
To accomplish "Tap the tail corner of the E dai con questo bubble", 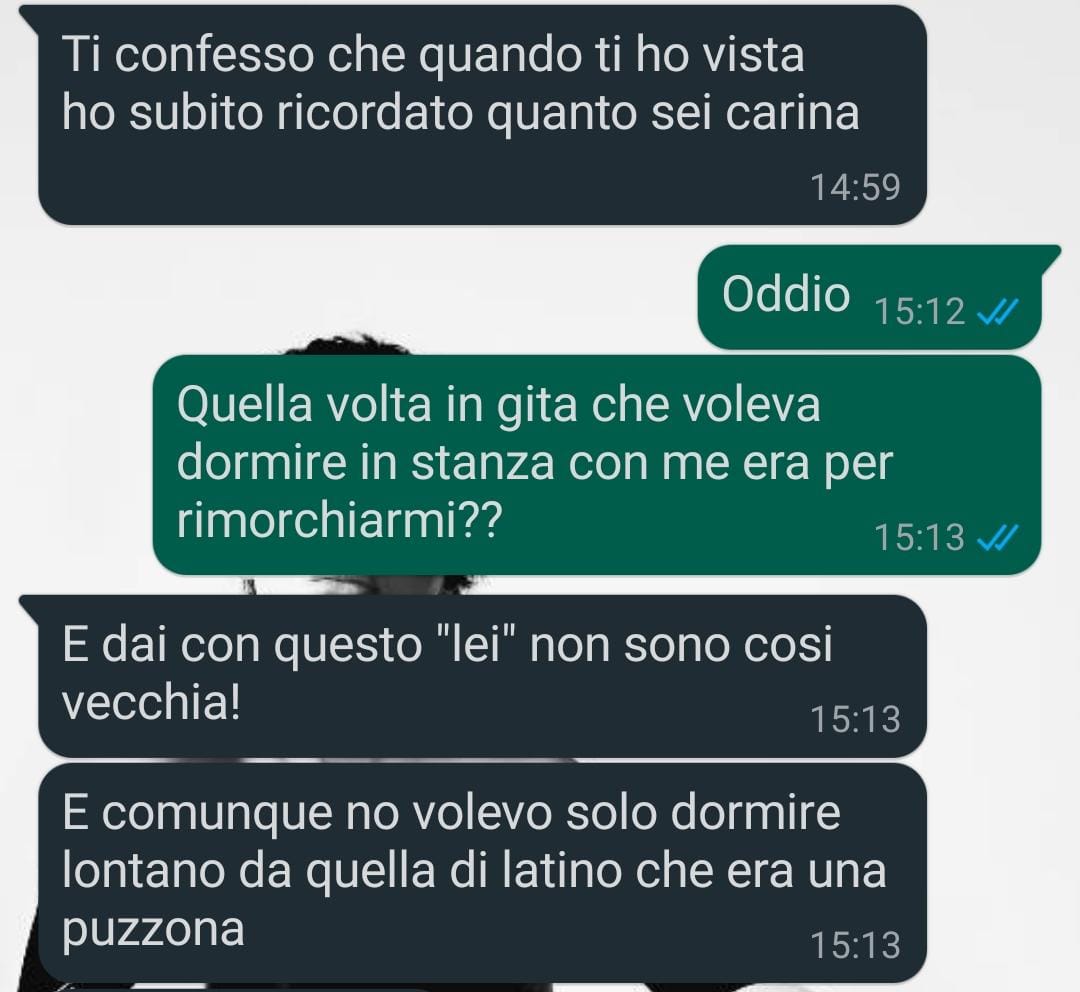I will [30, 607].
